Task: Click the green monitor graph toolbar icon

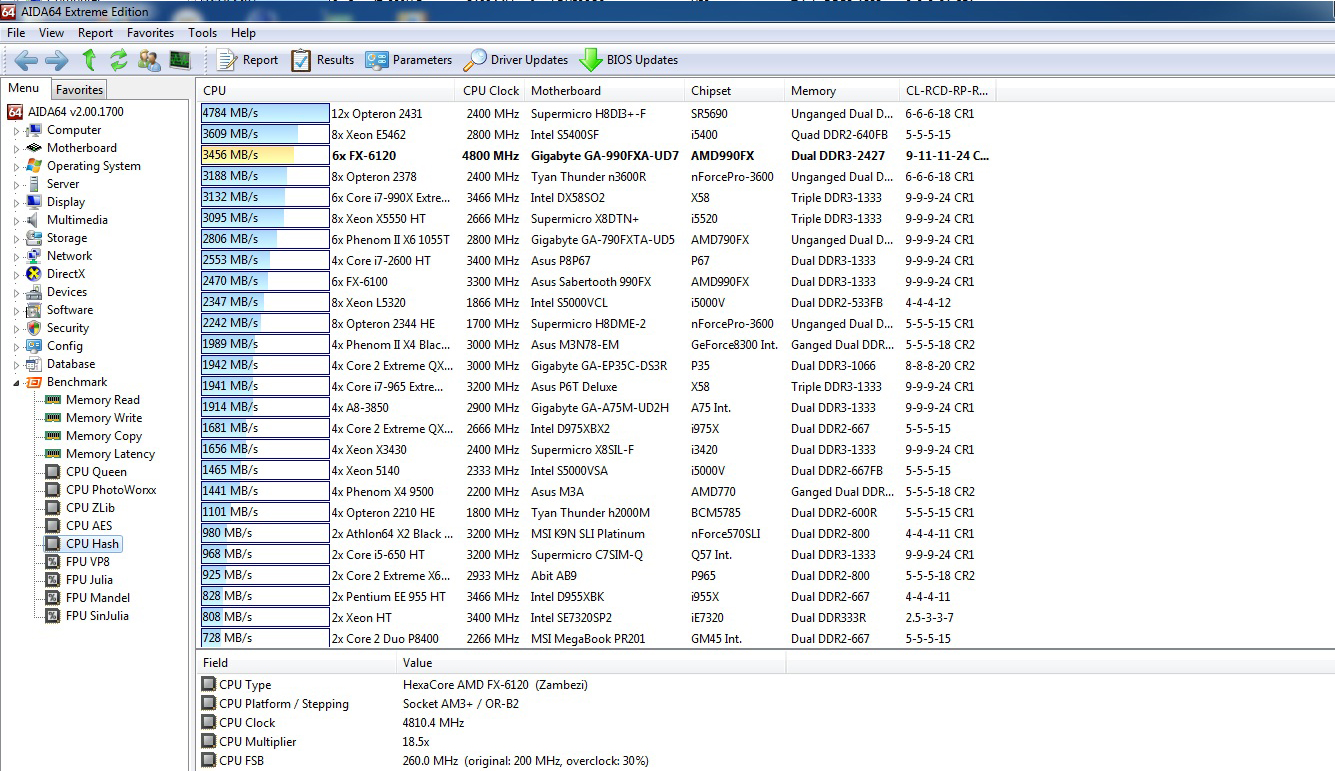Action: 180,60
